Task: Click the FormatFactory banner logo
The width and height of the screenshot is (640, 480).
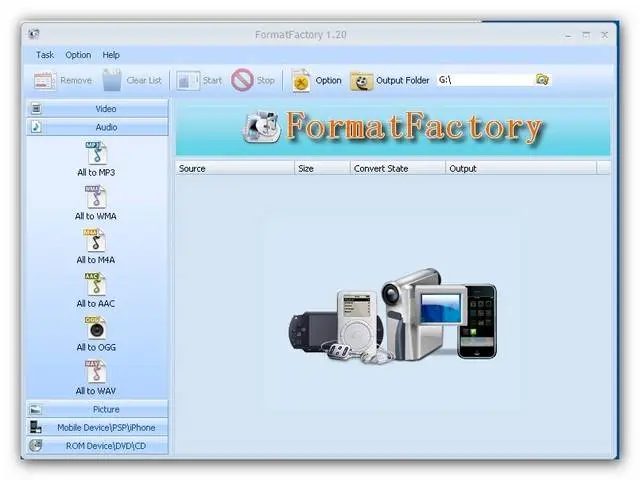Action: click(x=262, y=127)
